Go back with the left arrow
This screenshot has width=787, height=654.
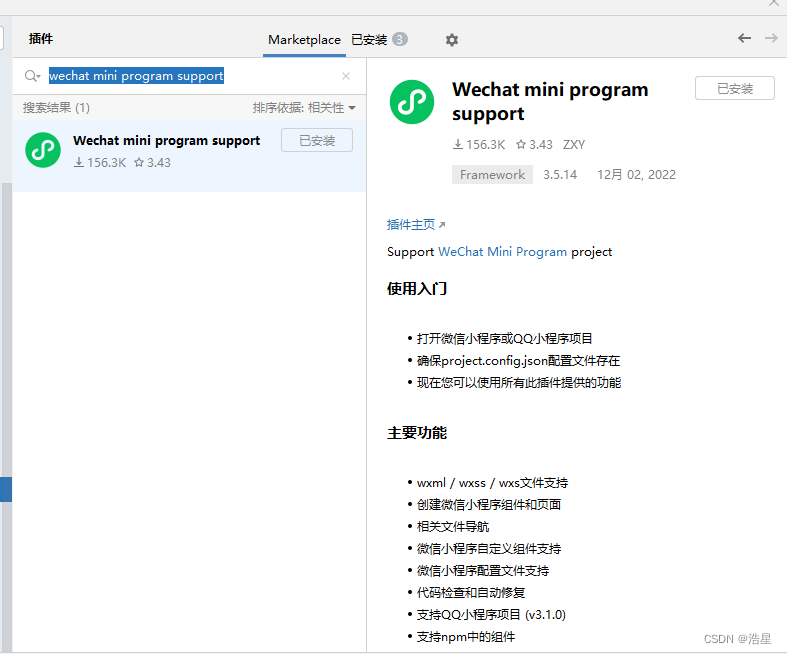[x=744, y=38]
